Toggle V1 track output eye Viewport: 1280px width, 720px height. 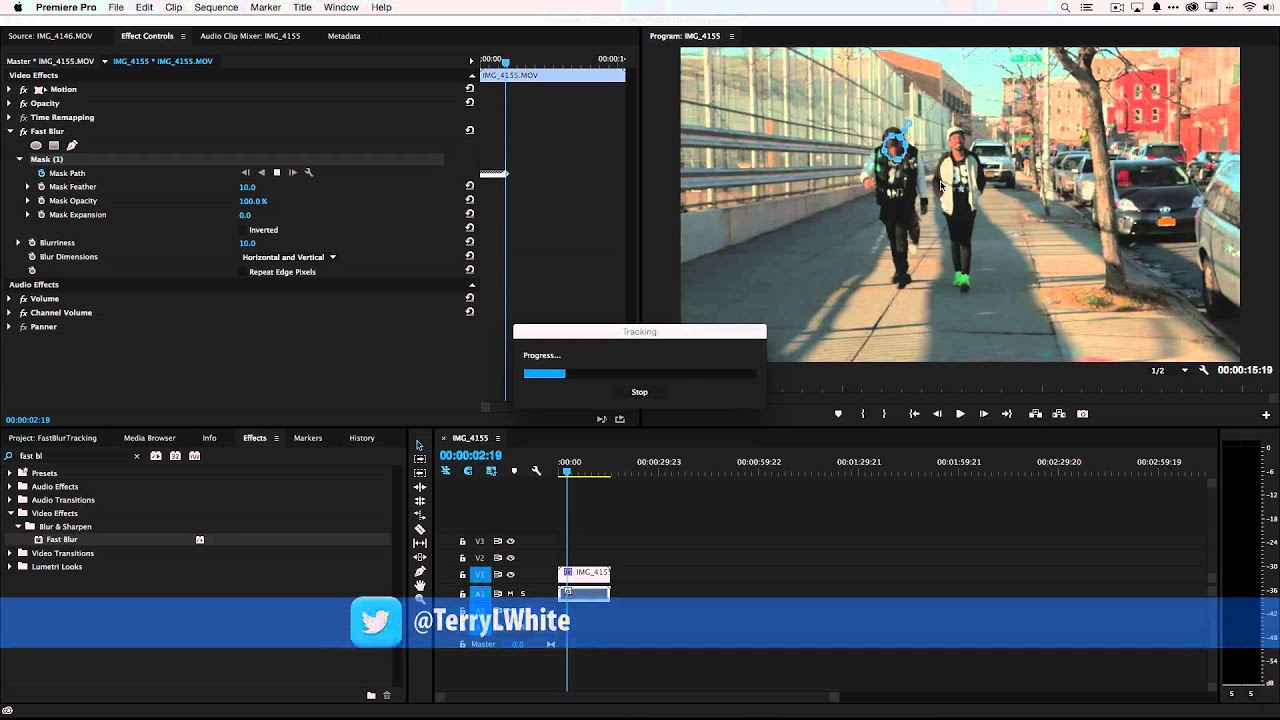tap(511, 575)
